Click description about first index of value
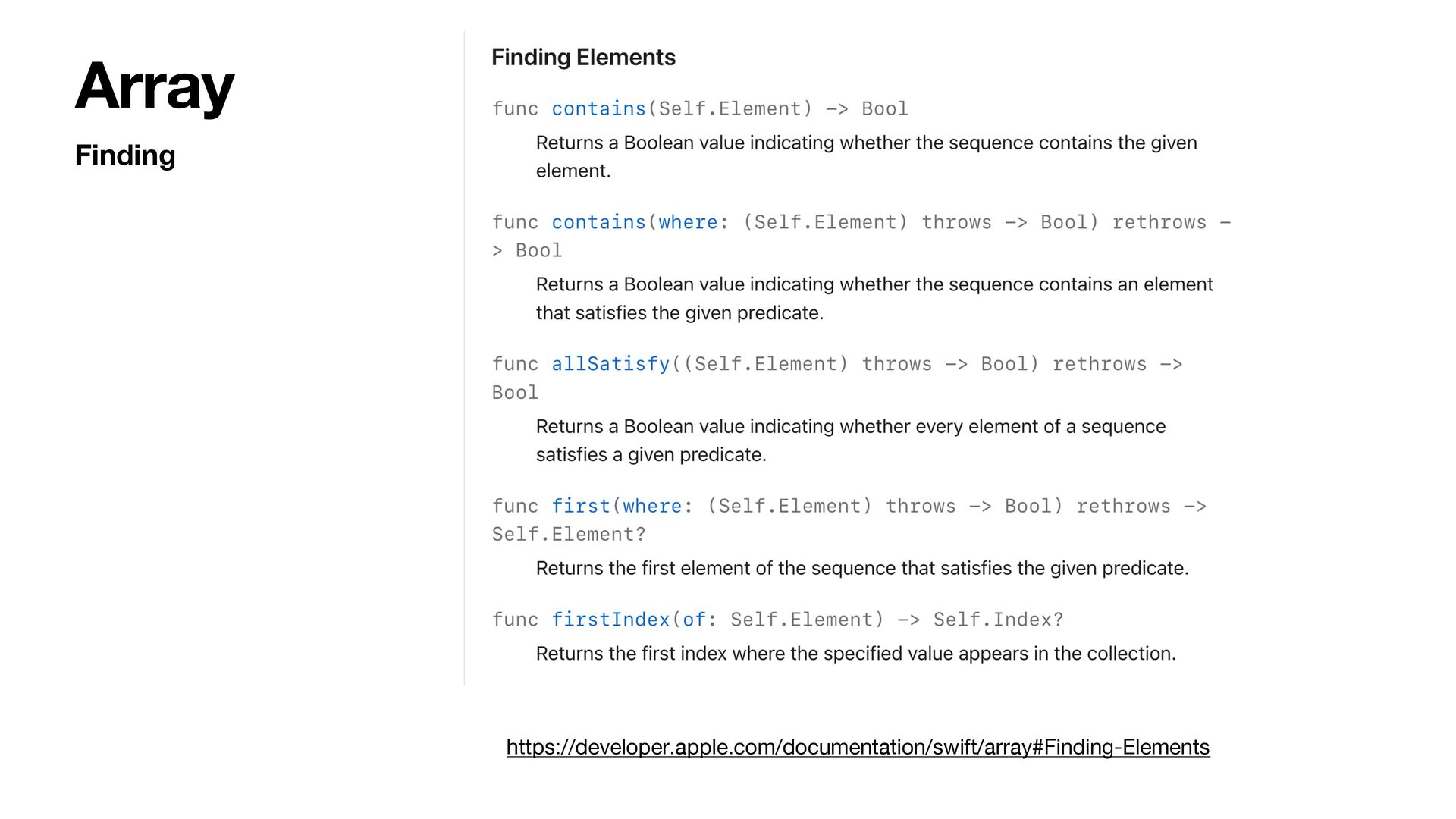This screenshot has width=1456, height=819. [855, 654]
